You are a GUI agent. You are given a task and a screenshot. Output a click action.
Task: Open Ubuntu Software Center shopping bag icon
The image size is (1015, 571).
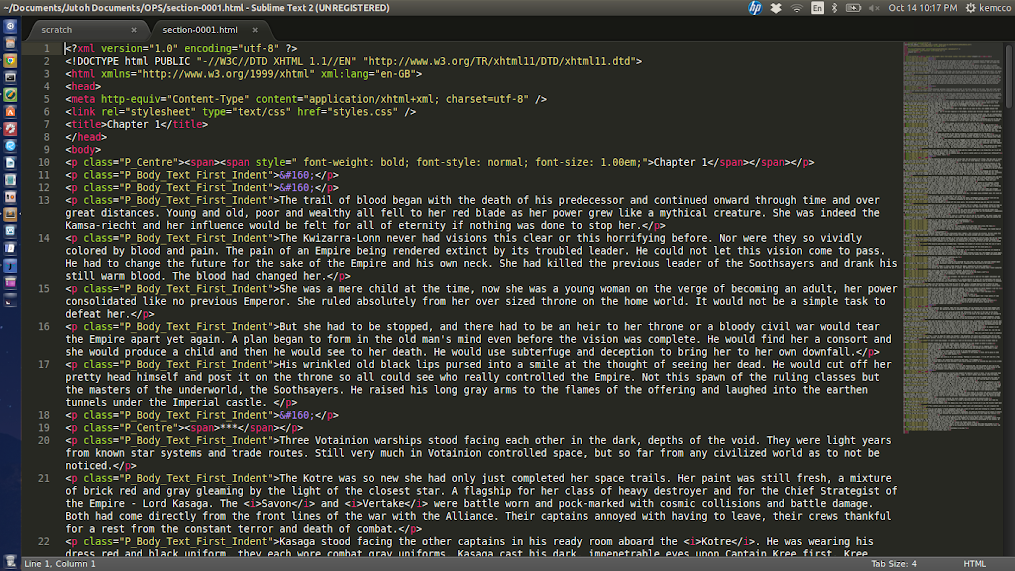[x=10, y=111]
